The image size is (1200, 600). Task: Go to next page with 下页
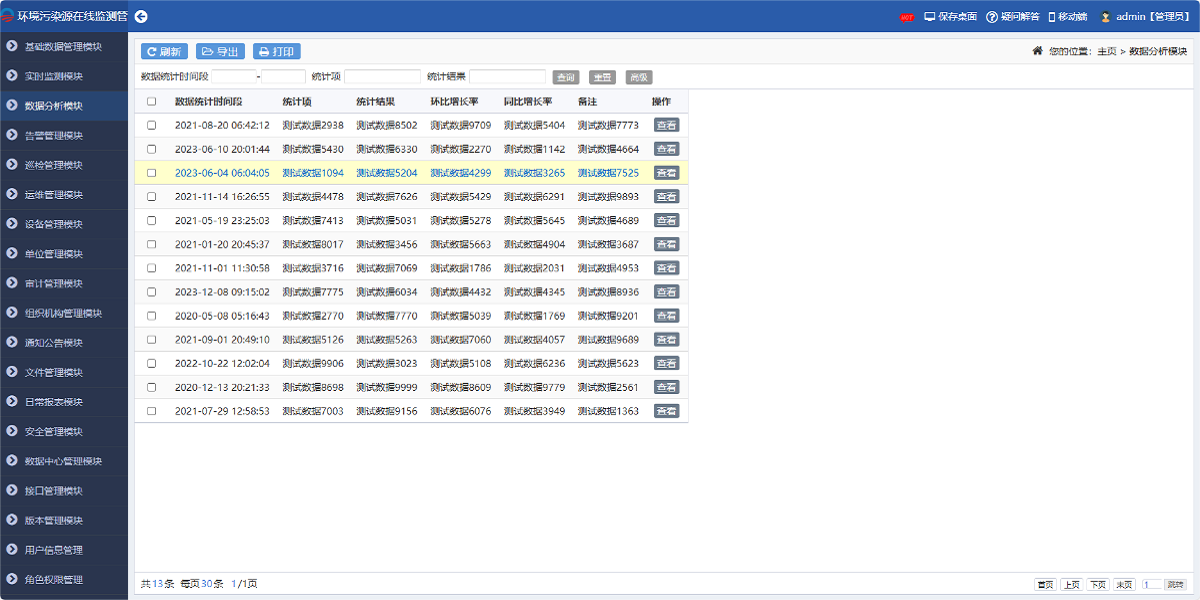[x=1098, y=584]
